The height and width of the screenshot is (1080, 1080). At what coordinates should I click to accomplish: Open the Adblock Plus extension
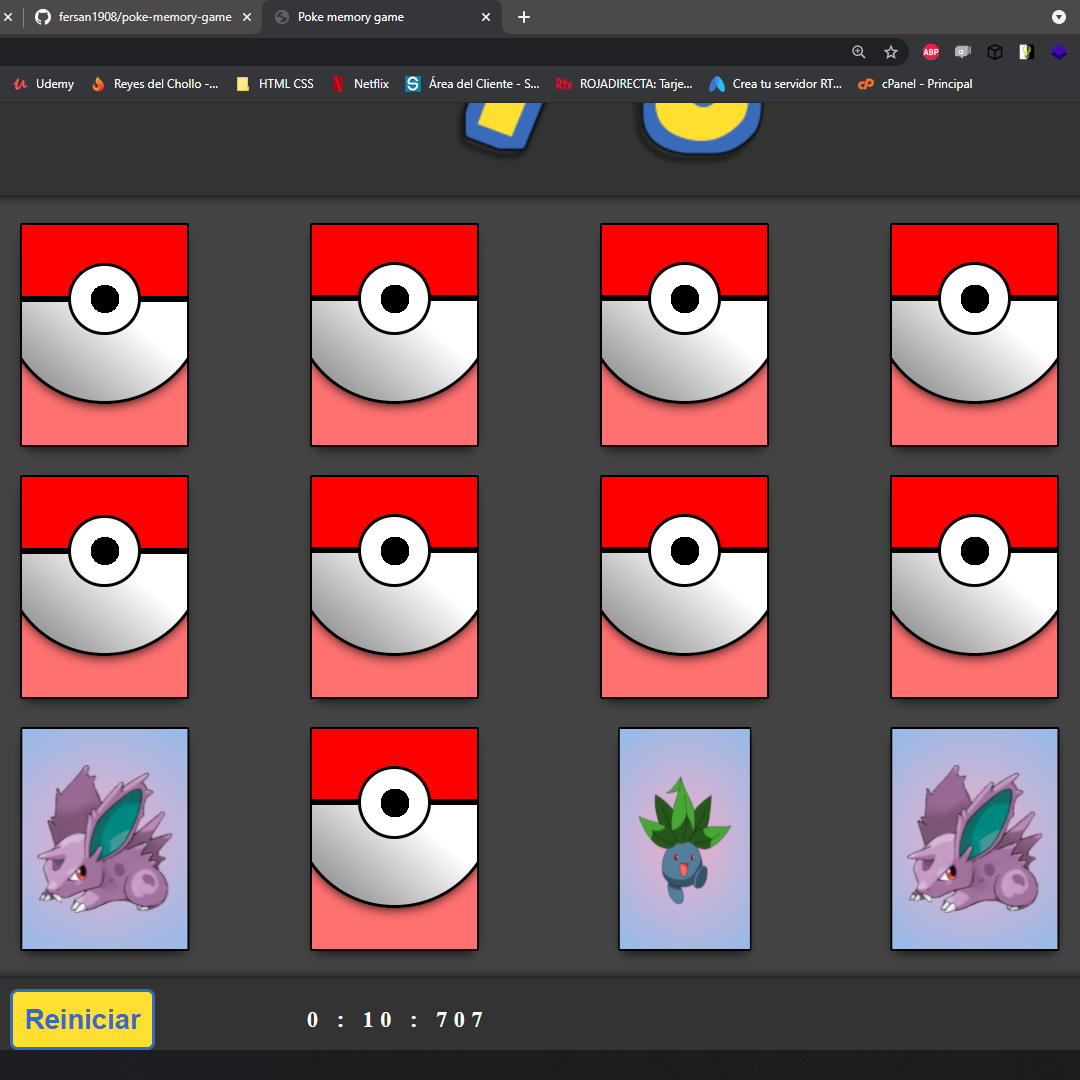pyautogui.click(x=931, y=52)
